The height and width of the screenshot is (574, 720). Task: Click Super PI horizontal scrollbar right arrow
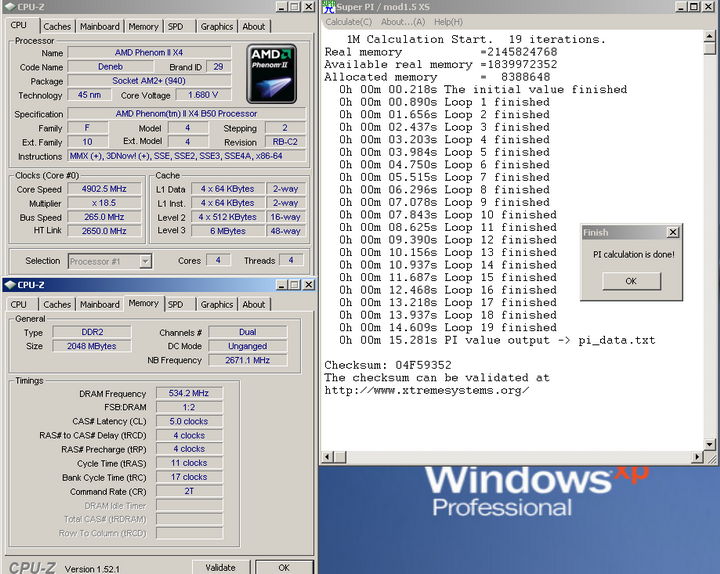(698, 457)
